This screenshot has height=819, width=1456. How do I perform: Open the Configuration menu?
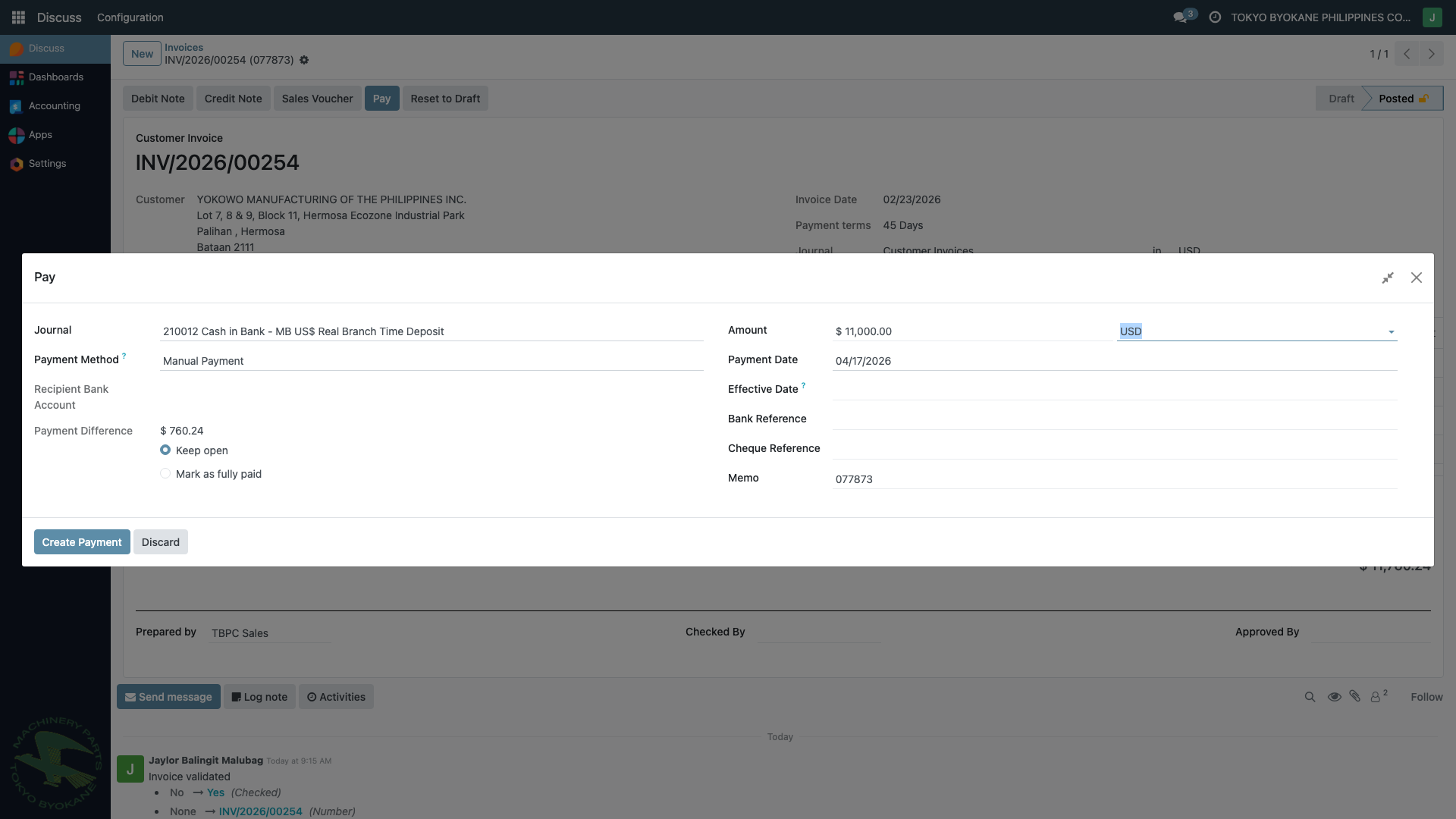(130, 17)
